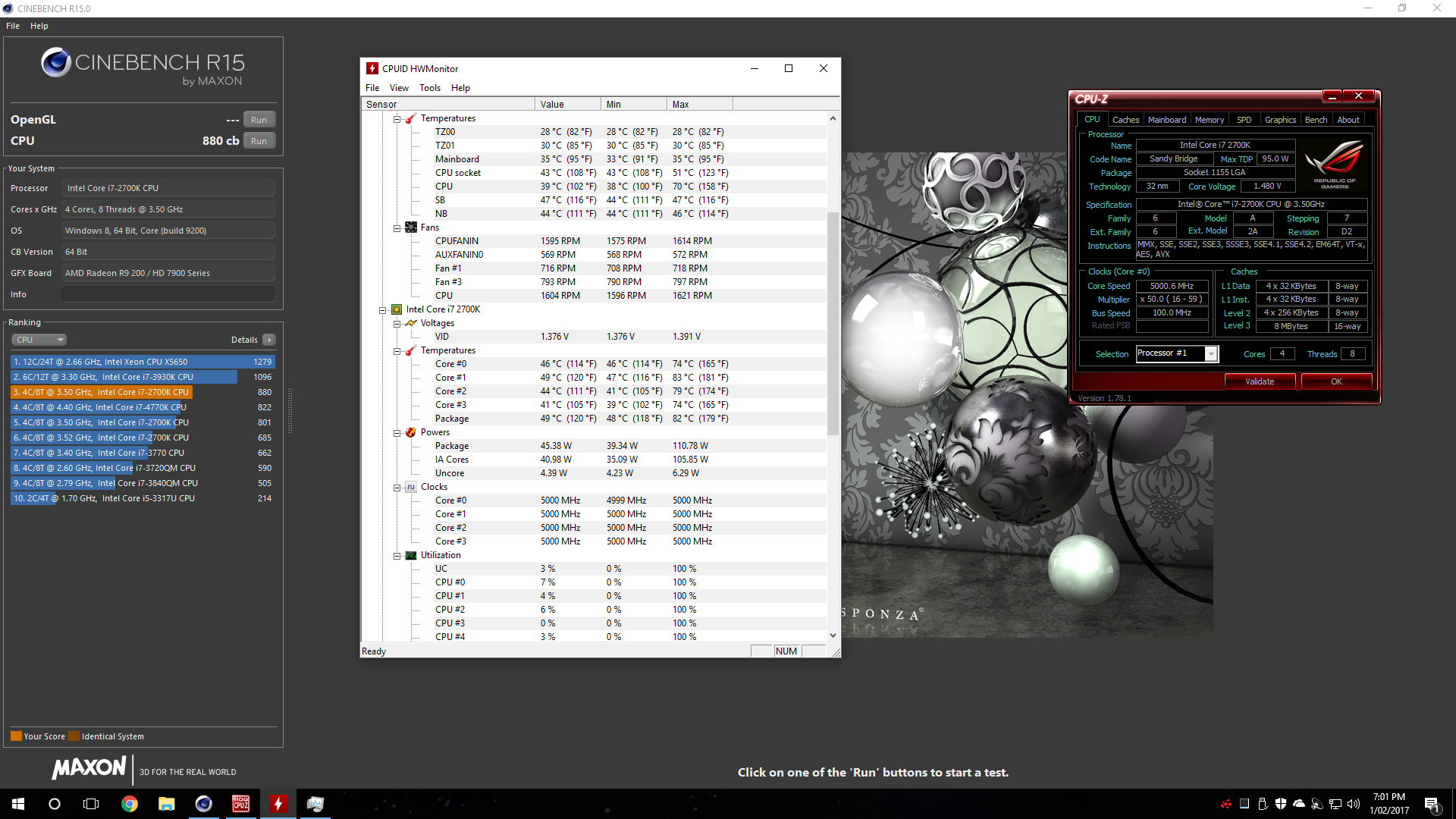This screenshot has height=819, width=1456.
Task: Collapse the Powers tree node
Action: 397,433
